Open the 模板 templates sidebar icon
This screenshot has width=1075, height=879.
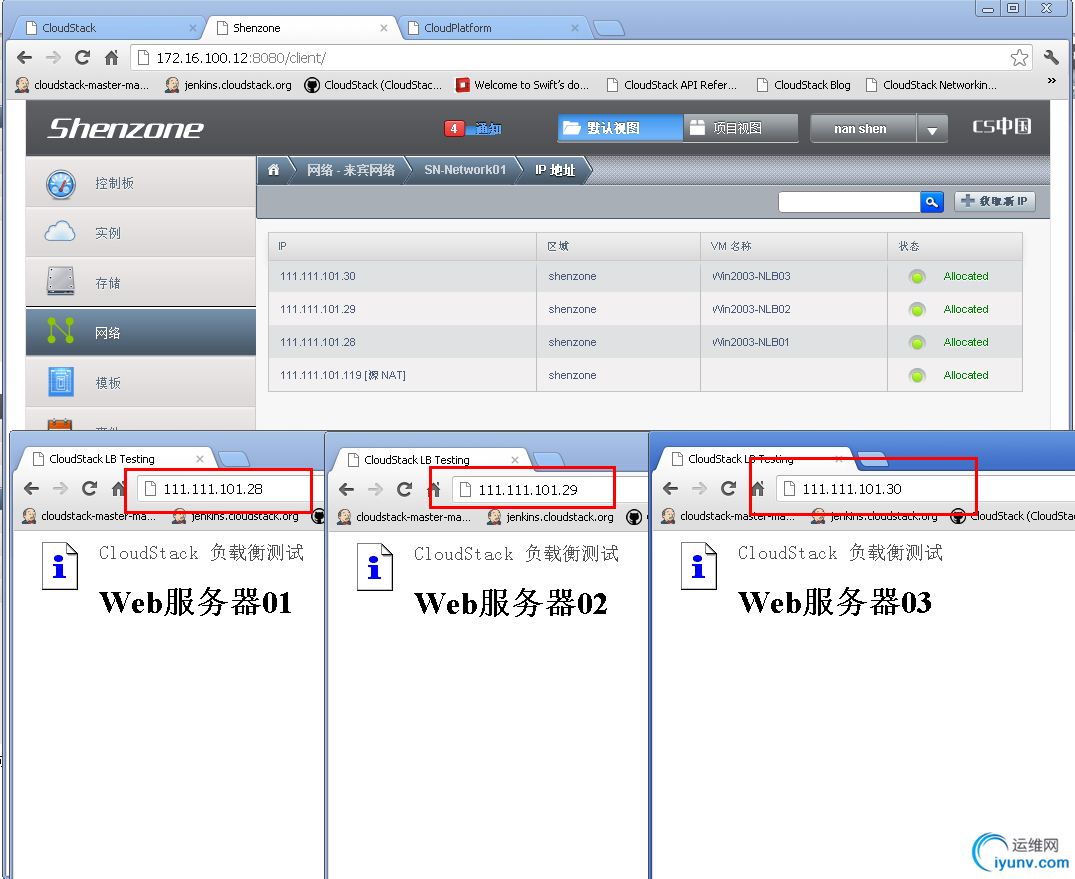60,382
